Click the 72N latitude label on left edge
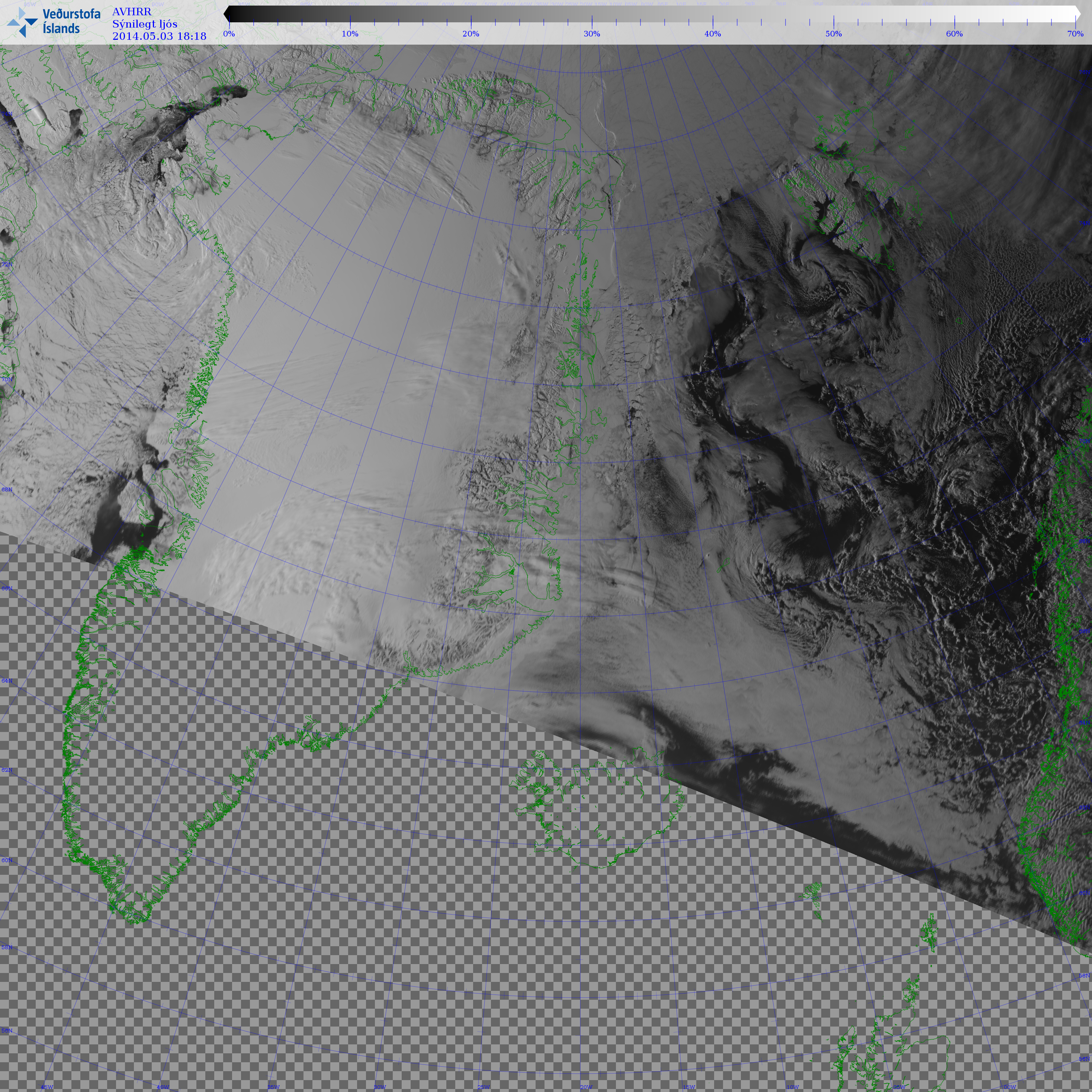The height and width of the screenshot is (1092, 1092). (7, 264)
